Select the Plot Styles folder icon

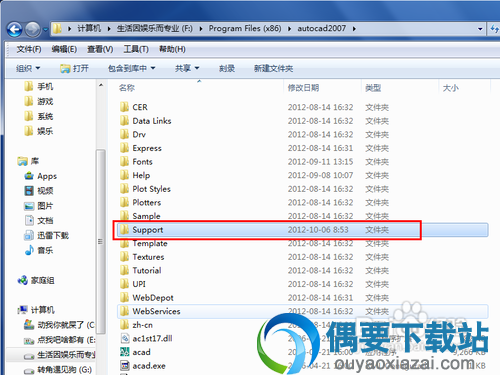[x=124, y=189]
